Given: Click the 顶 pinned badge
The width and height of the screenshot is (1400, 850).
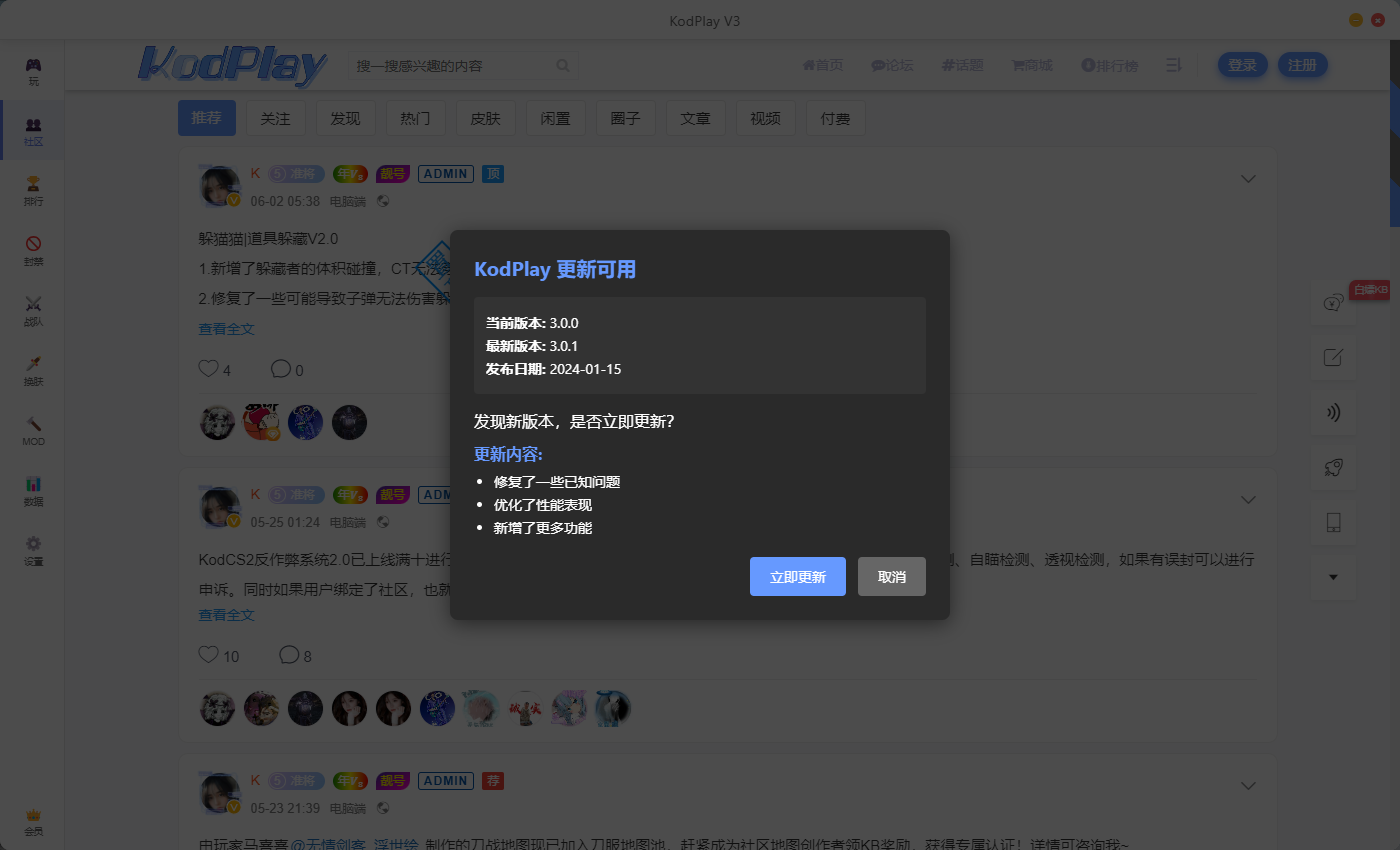Looking at the screenshot, I should pyautogui.click(x=492, y=174).
